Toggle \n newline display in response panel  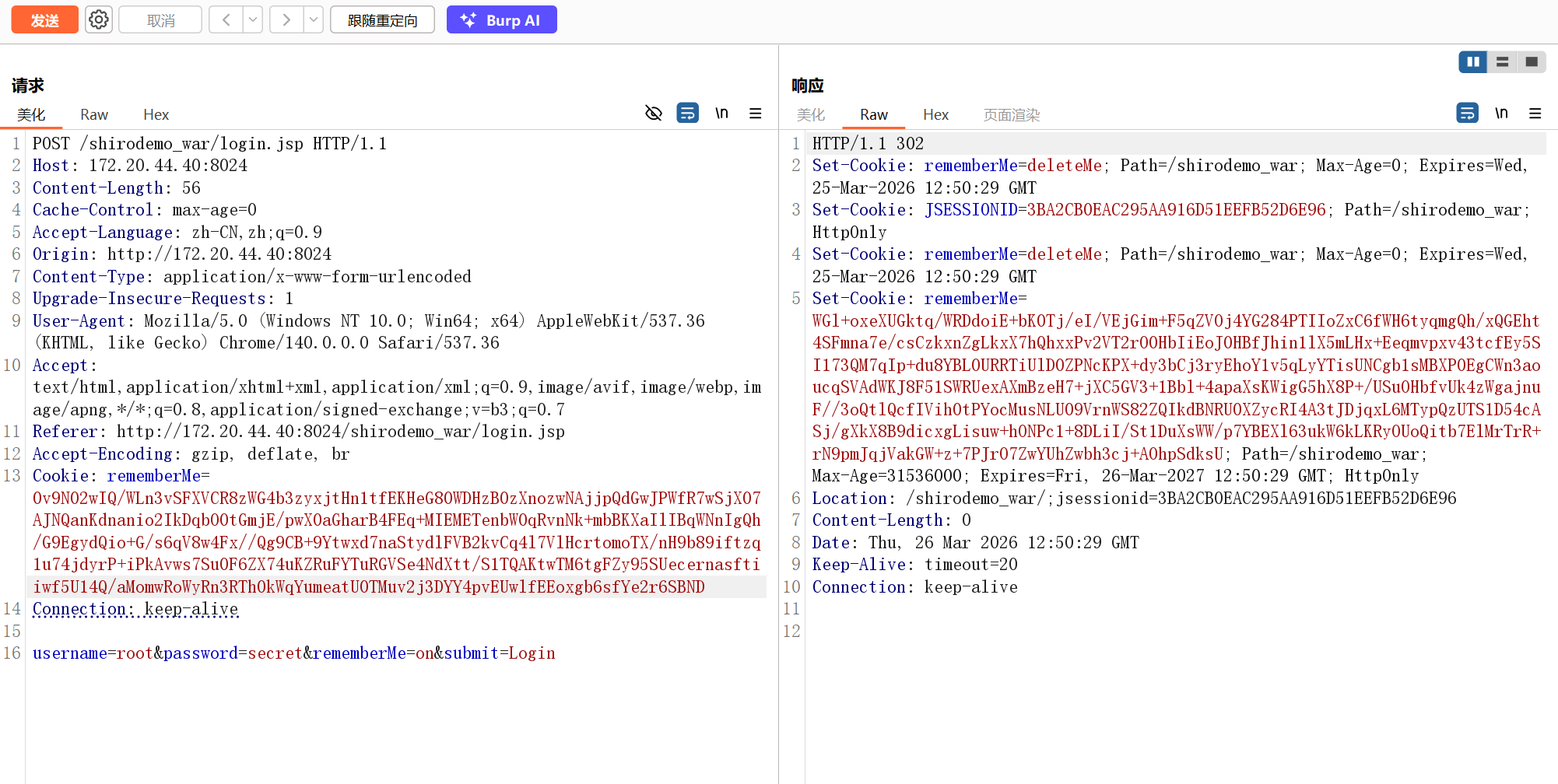(x=1501, y=114)
